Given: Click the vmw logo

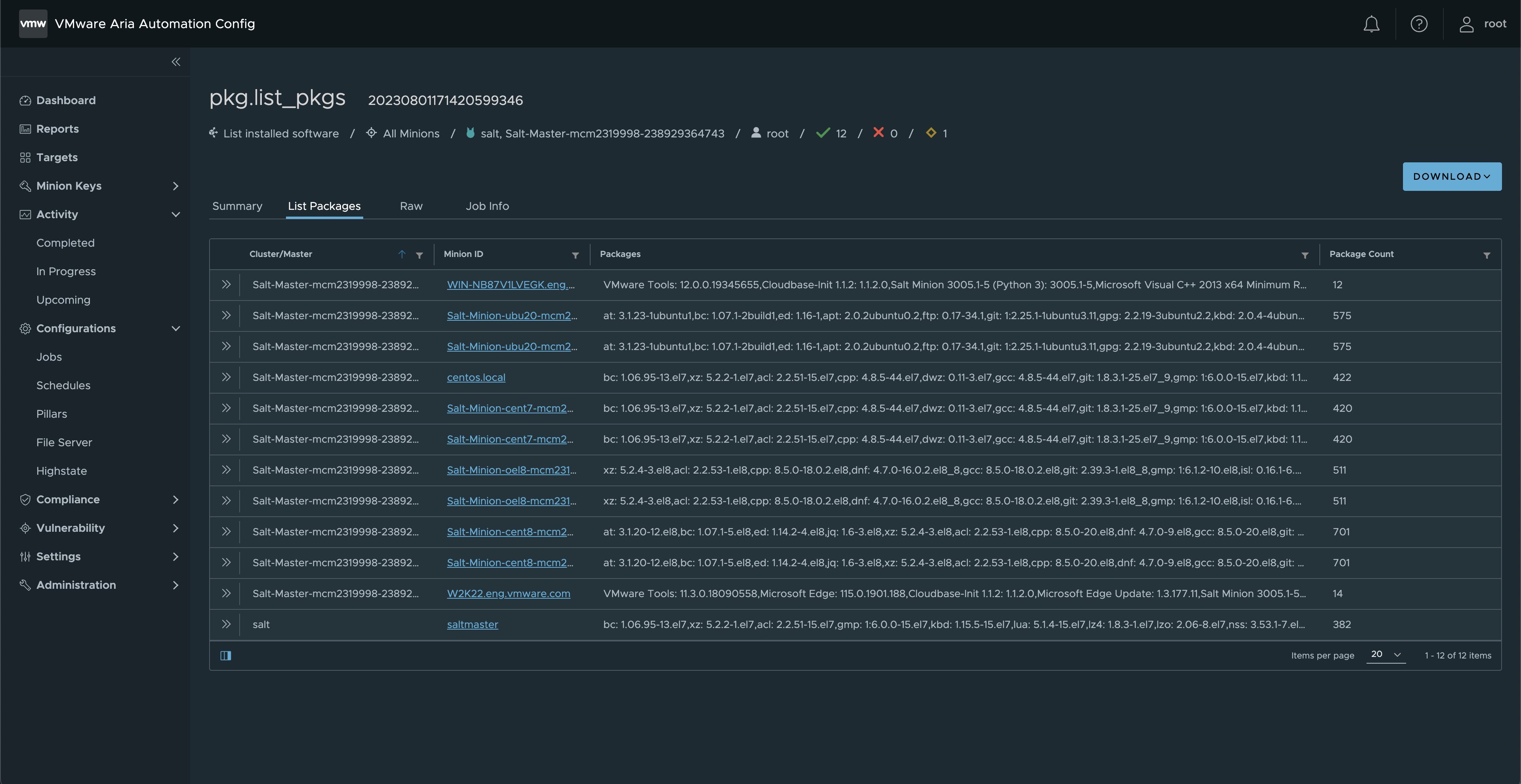Looking at the screenshot, I should pyautogui.click(x=33, y=24).
